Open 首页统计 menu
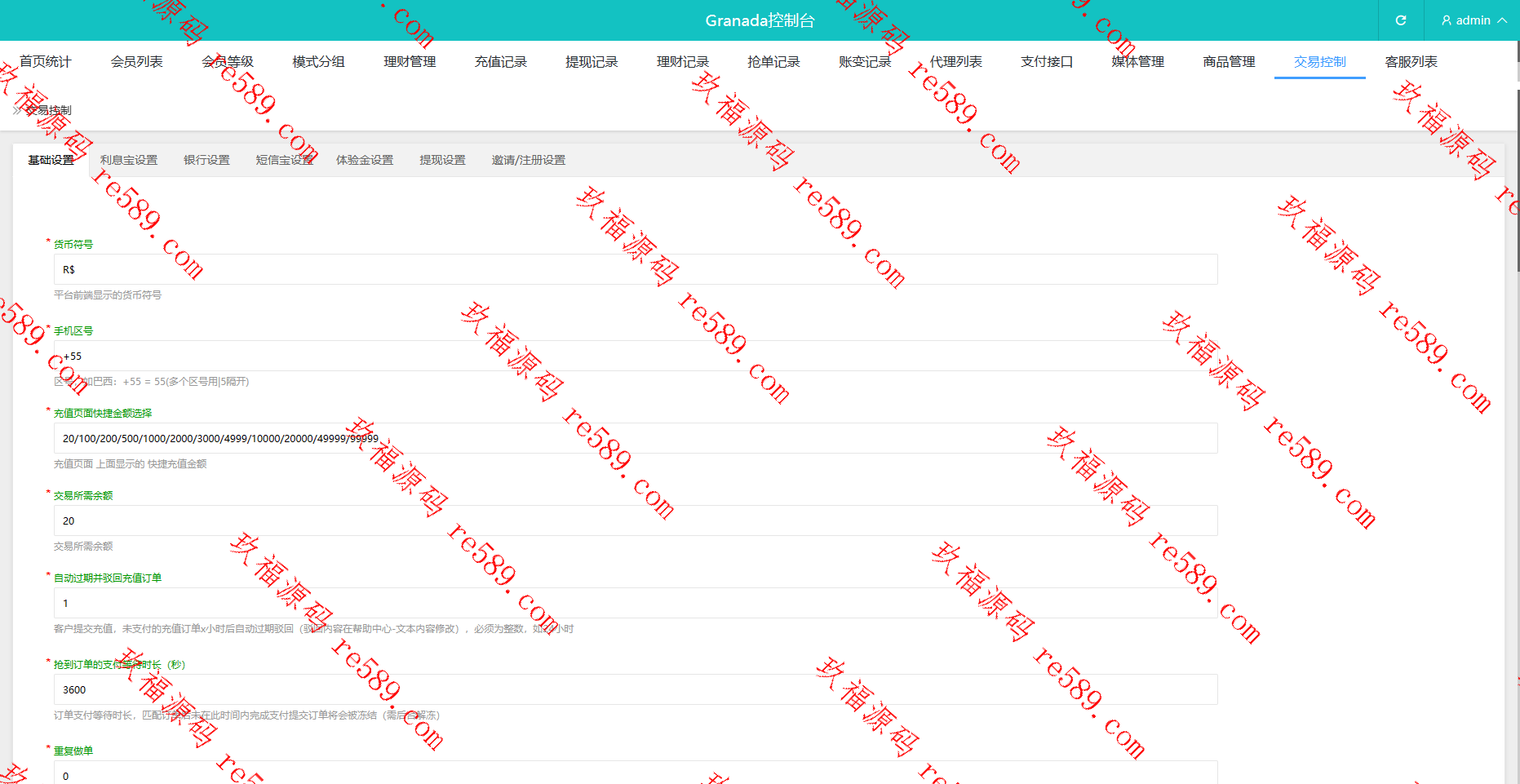This screenshot has width=1520, height=784. click(46, 61)
